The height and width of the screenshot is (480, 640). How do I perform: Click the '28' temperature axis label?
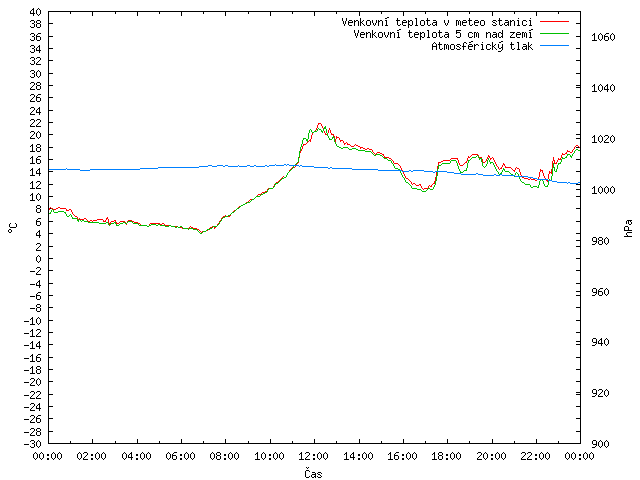(36, 86)
